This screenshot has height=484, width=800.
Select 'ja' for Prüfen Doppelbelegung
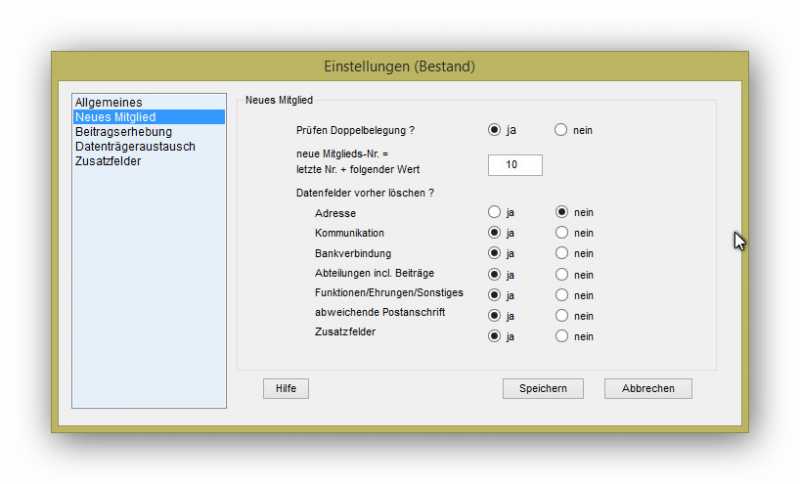coord(494,130)
